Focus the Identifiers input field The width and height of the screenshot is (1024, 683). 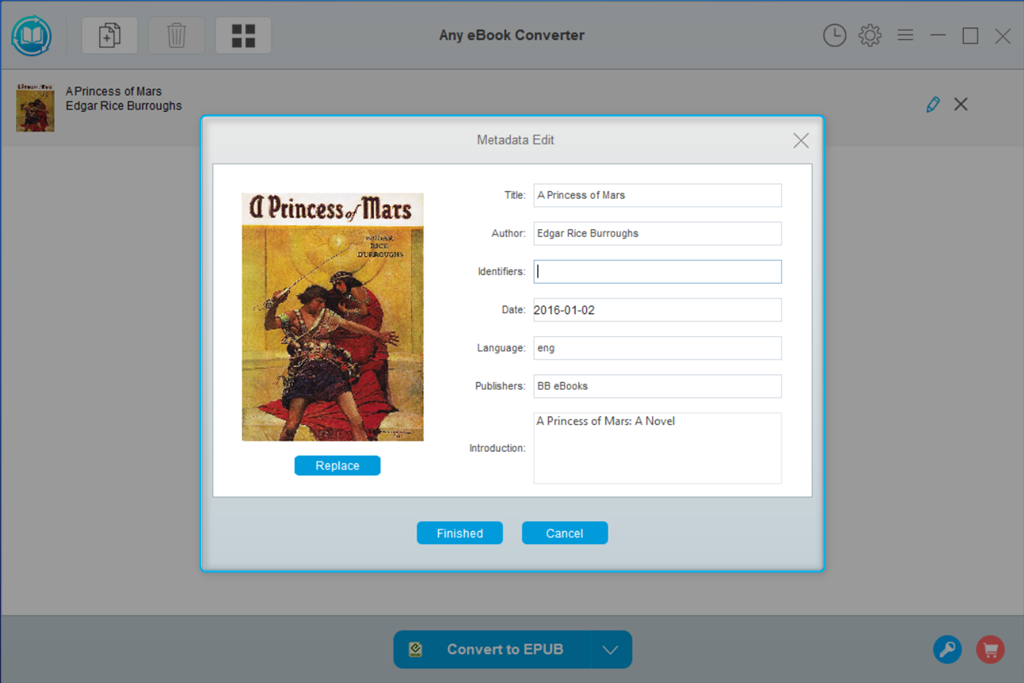[657, 272]
